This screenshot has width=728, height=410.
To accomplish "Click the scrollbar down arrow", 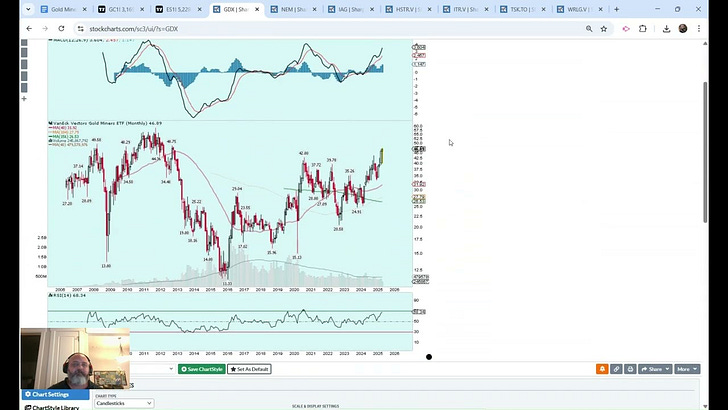I will click(705, 406).
